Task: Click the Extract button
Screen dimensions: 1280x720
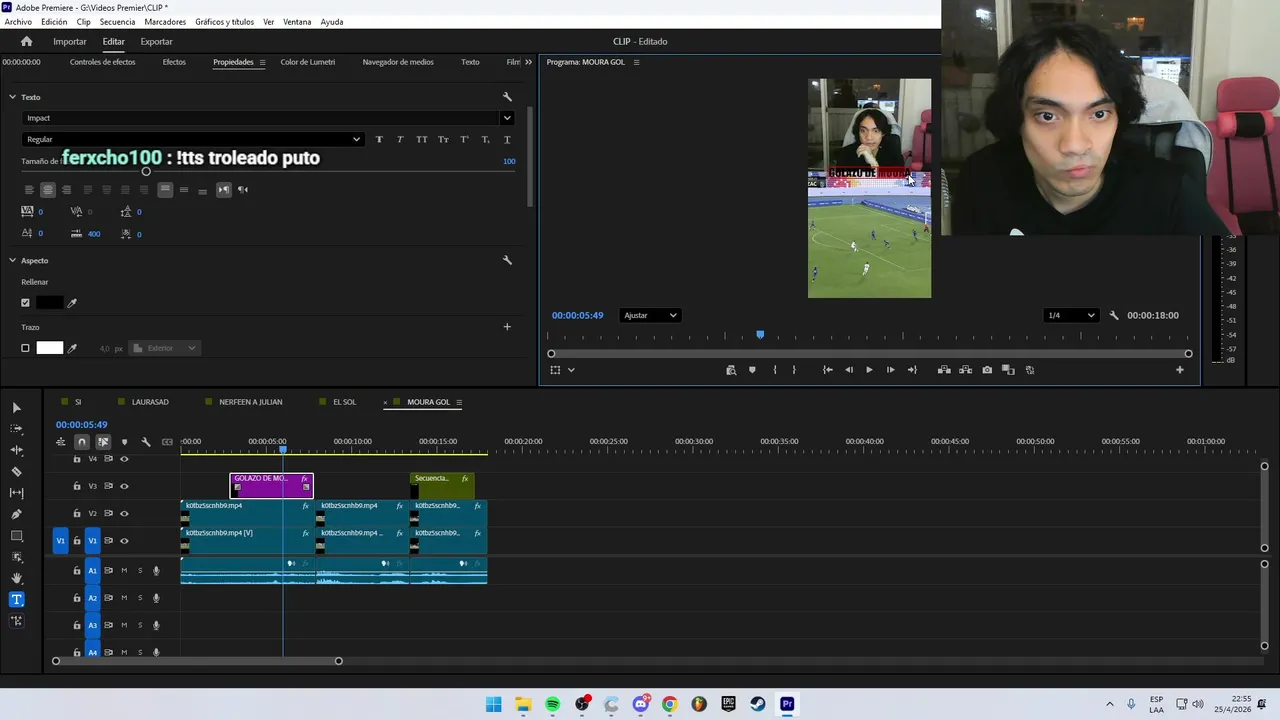Action: coord(965,370)
